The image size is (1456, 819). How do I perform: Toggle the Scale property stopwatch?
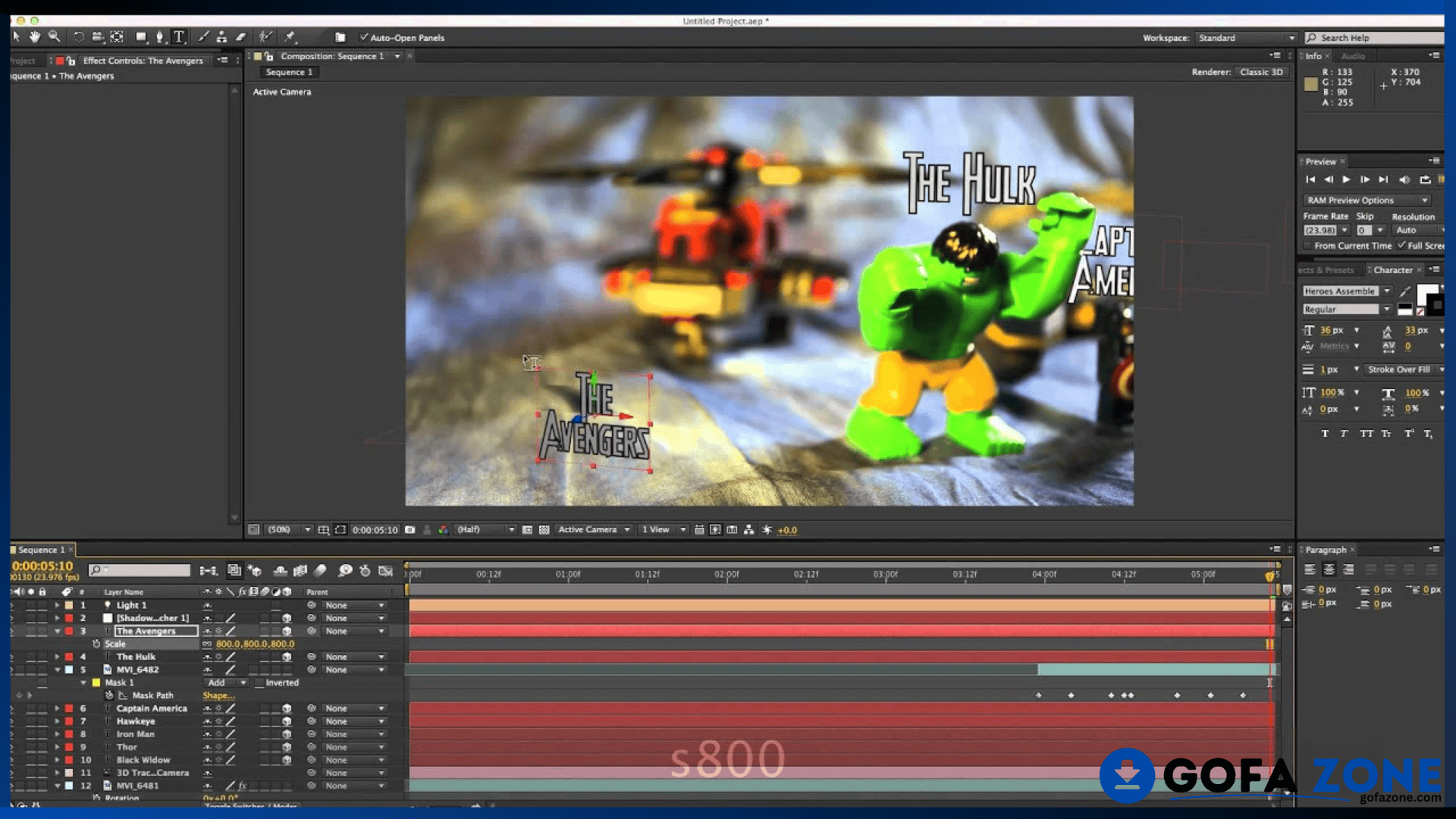click(x=96, y=644)
